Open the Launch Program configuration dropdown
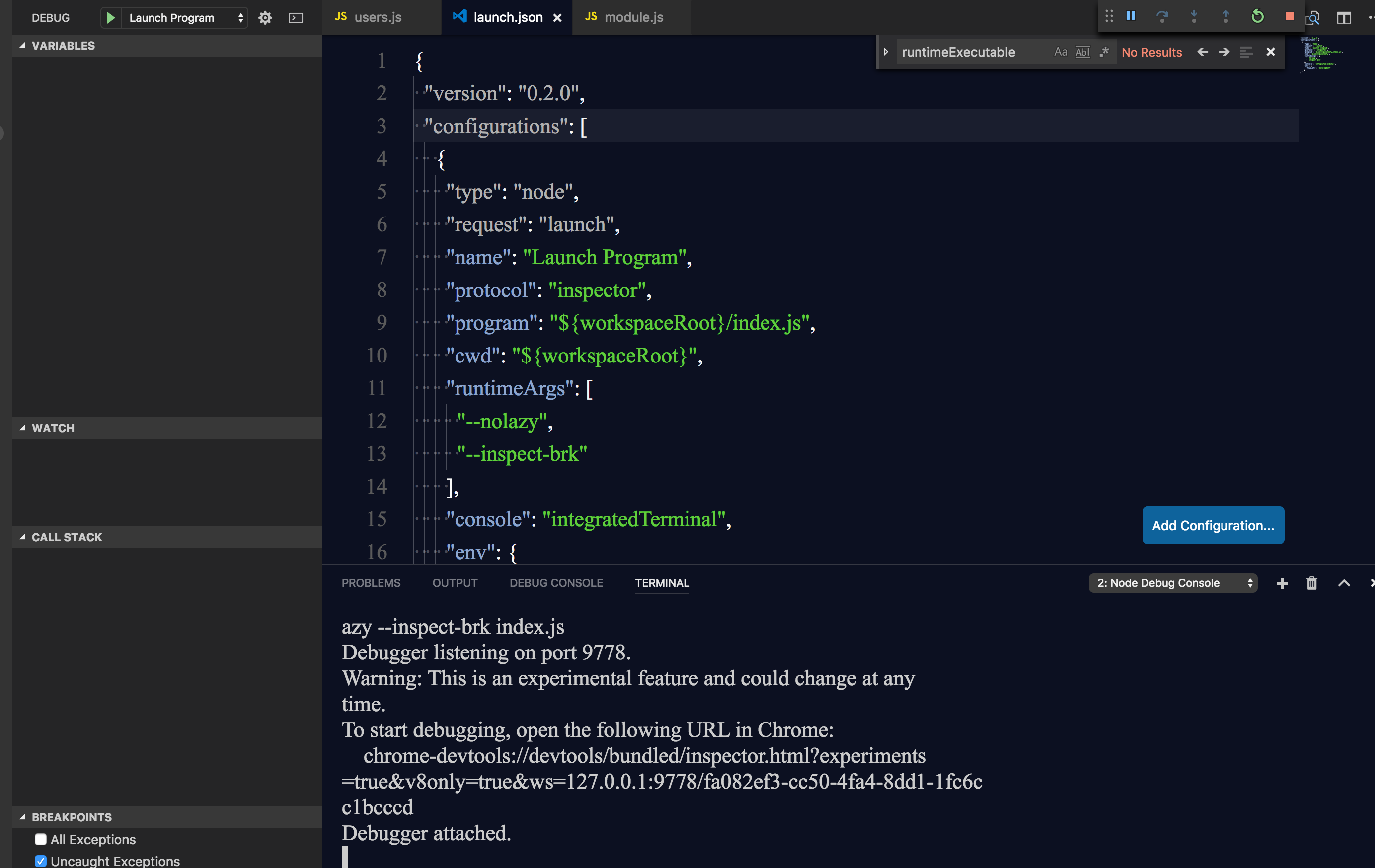 (186, 18)
